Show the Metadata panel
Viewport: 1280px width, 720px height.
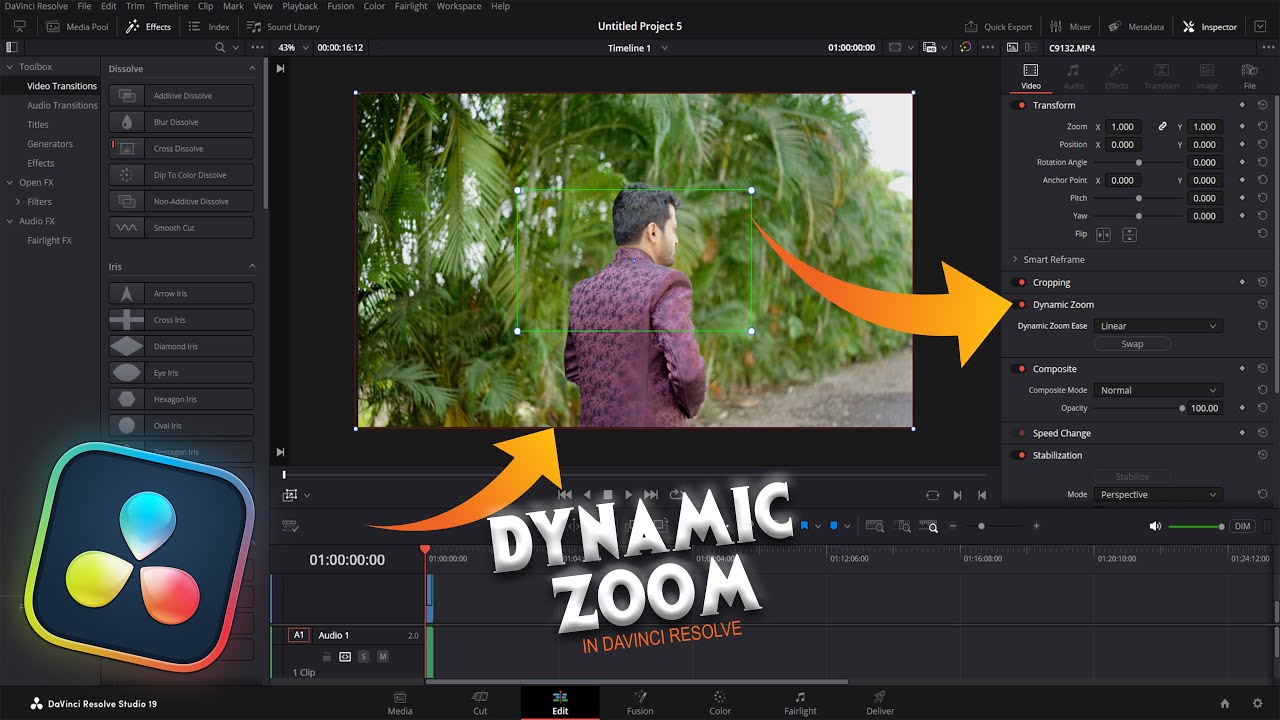1136,27
